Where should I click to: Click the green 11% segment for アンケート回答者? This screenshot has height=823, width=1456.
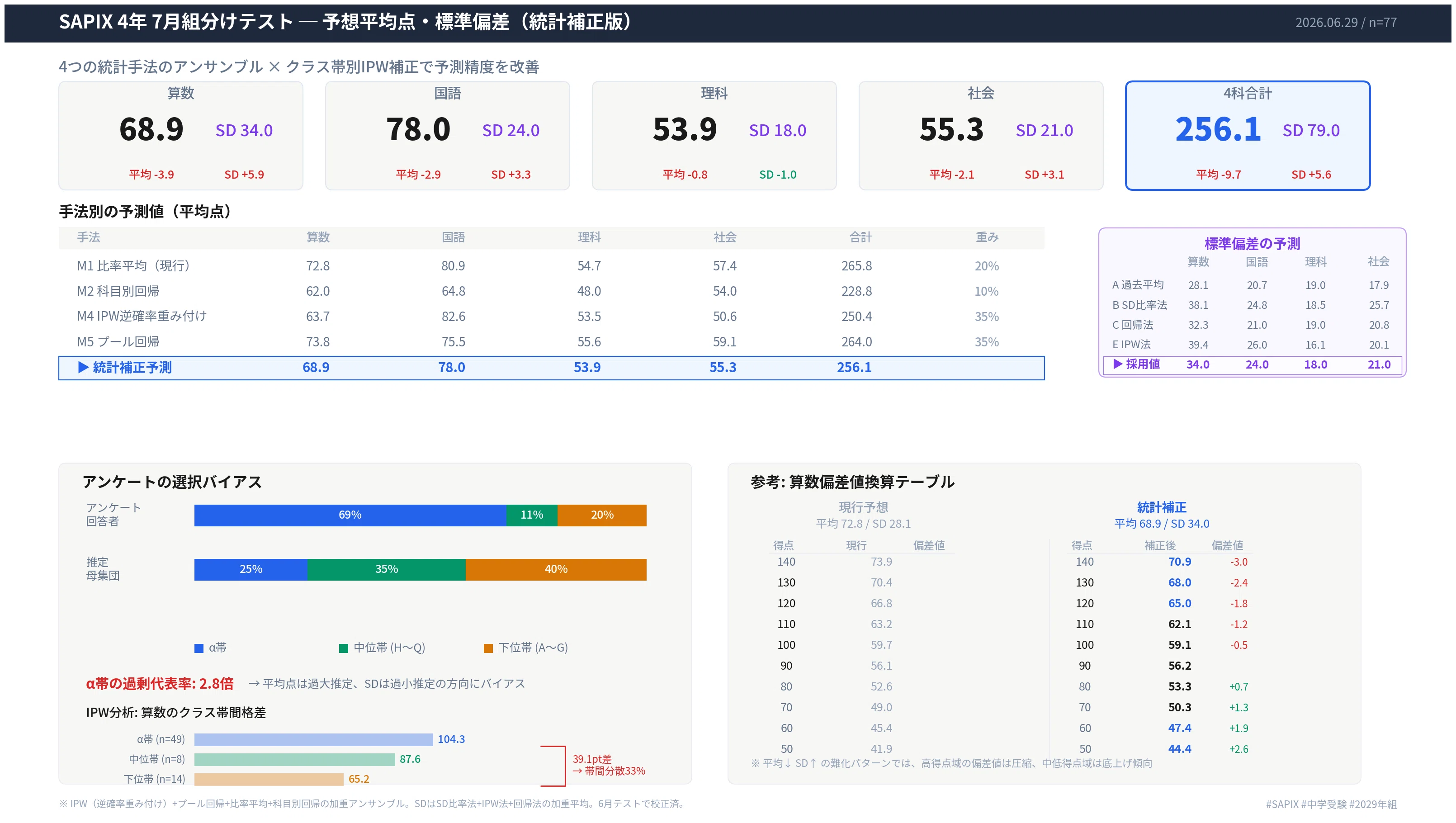pos(532,515)
